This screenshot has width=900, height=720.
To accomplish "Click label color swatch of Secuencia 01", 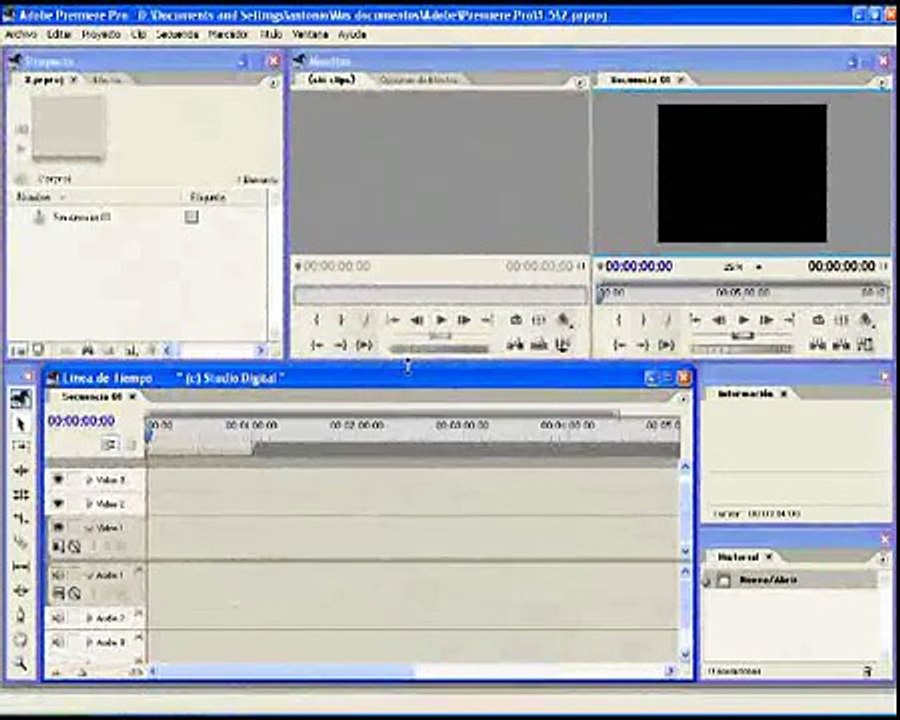I will (191, 216).
